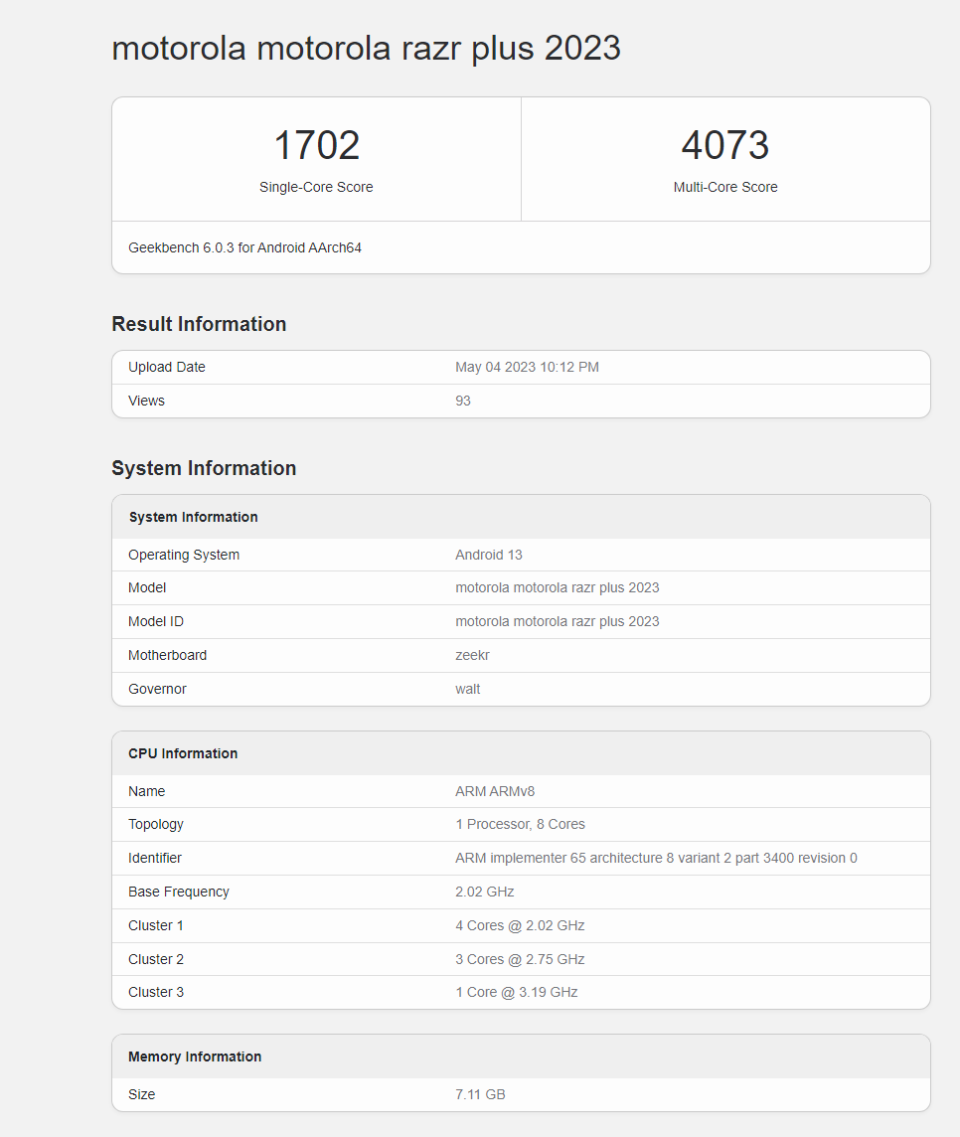Click the single-core score 1702

(316, 146)
